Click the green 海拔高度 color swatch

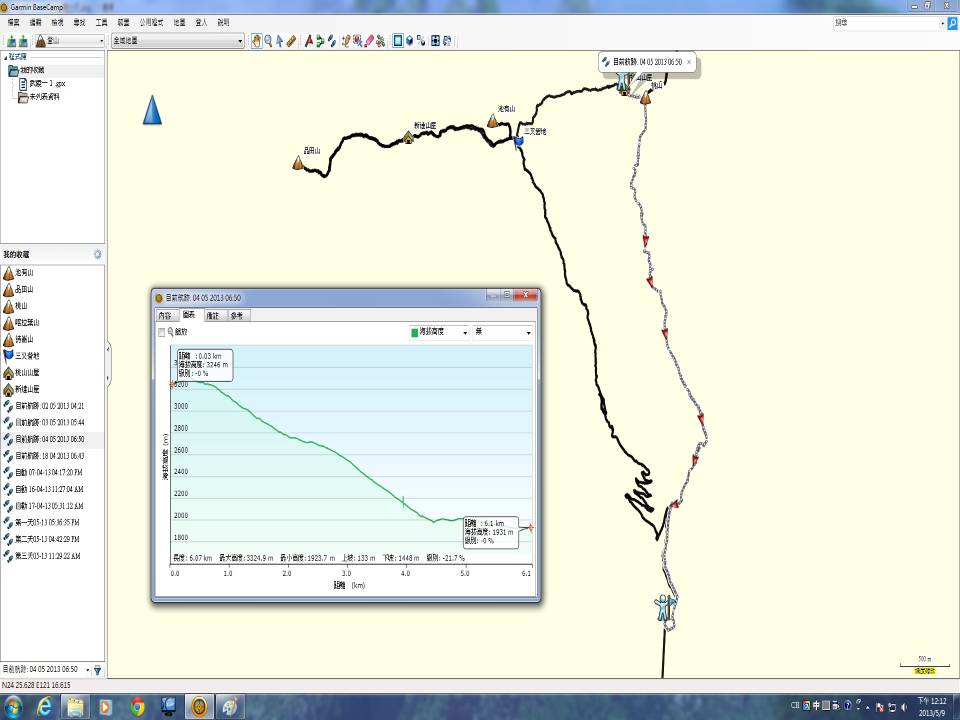coord(417,332)
